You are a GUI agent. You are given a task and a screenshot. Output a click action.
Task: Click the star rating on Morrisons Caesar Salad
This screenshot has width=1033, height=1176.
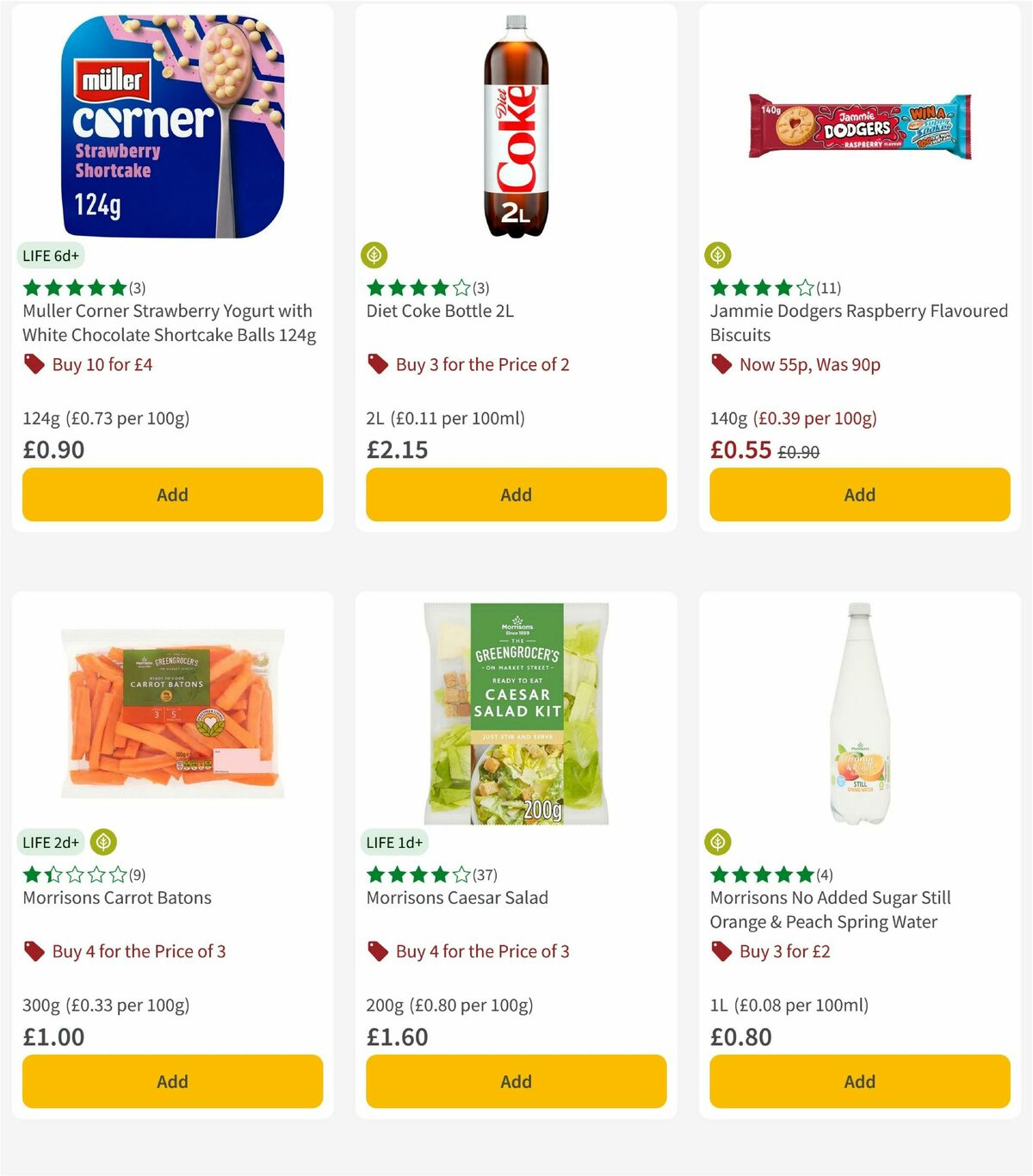pyautogui.click(x=416, y=874)
